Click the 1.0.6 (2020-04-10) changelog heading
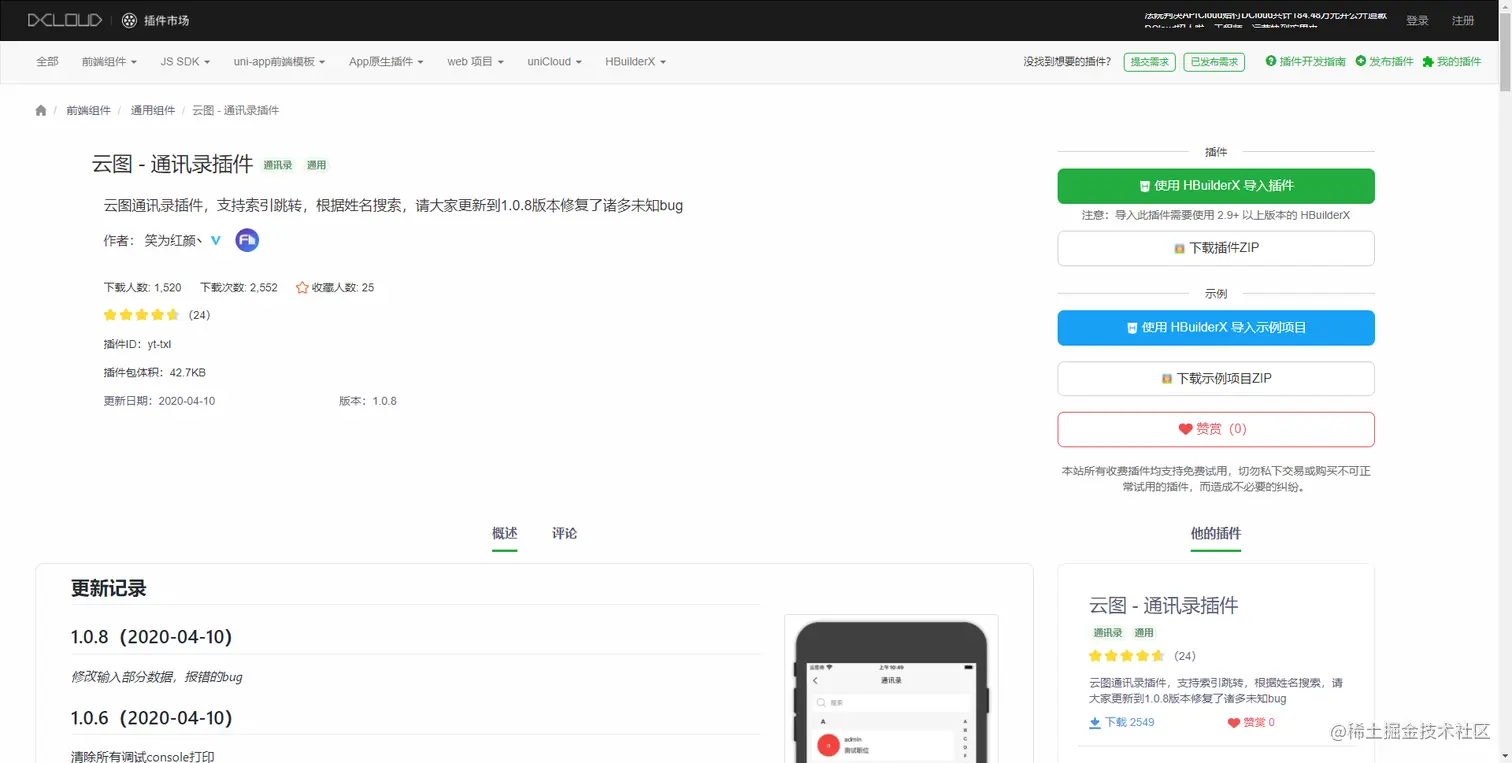This screenshot has width=1512, height=763. (x=152, y=718)
